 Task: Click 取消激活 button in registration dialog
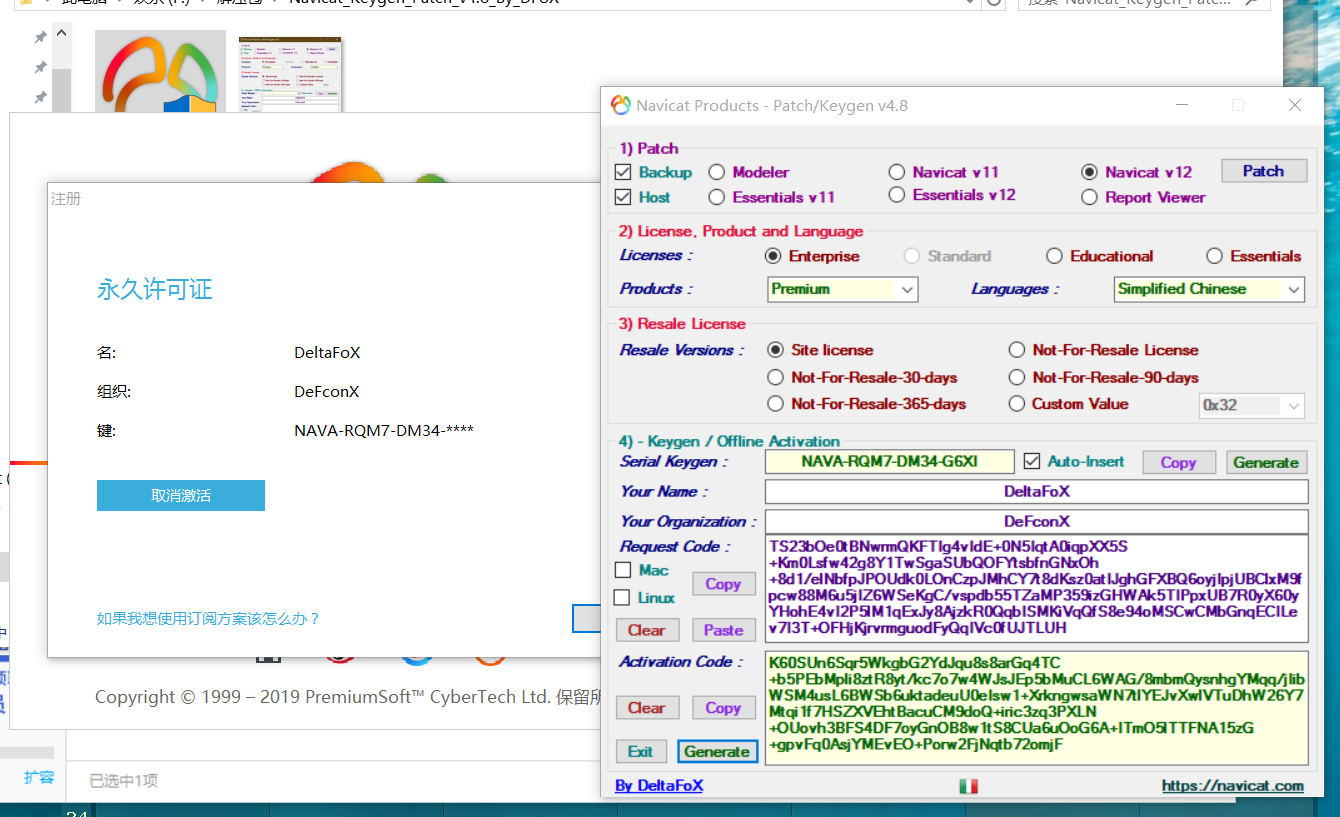181,495
